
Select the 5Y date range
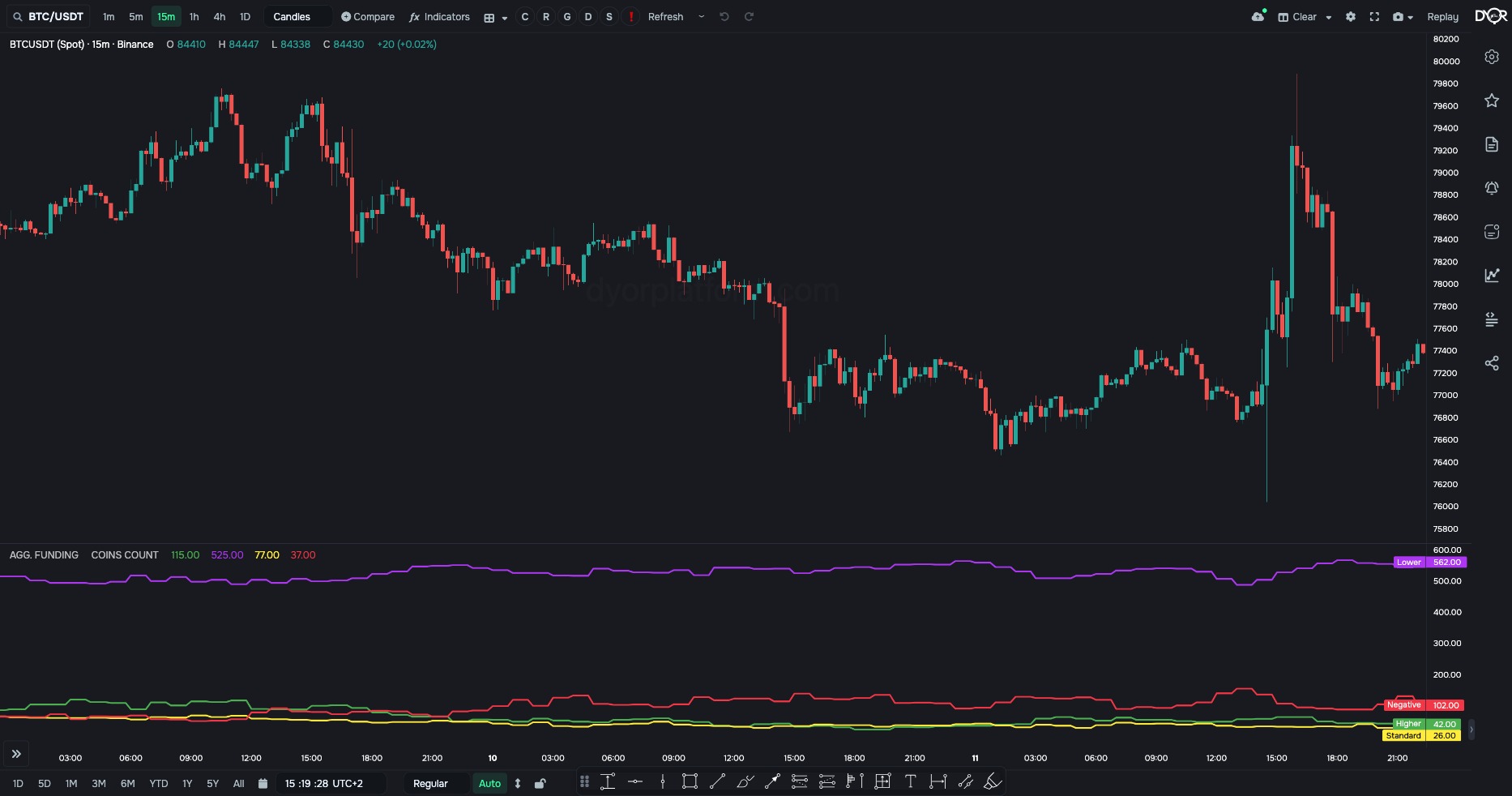(x=213, y=783)
